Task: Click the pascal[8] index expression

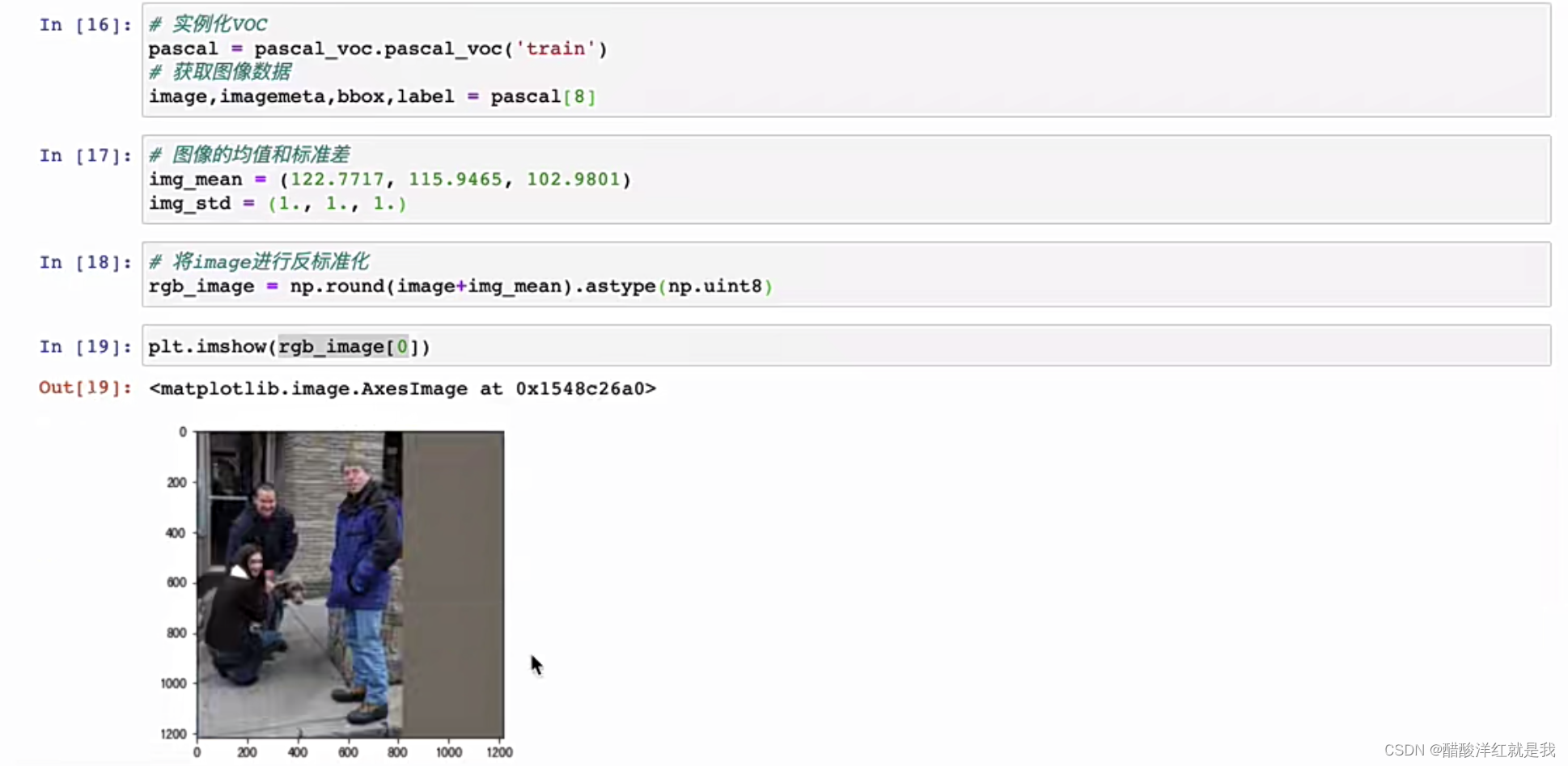Action: pyautogui.click(x=543, y=97)
